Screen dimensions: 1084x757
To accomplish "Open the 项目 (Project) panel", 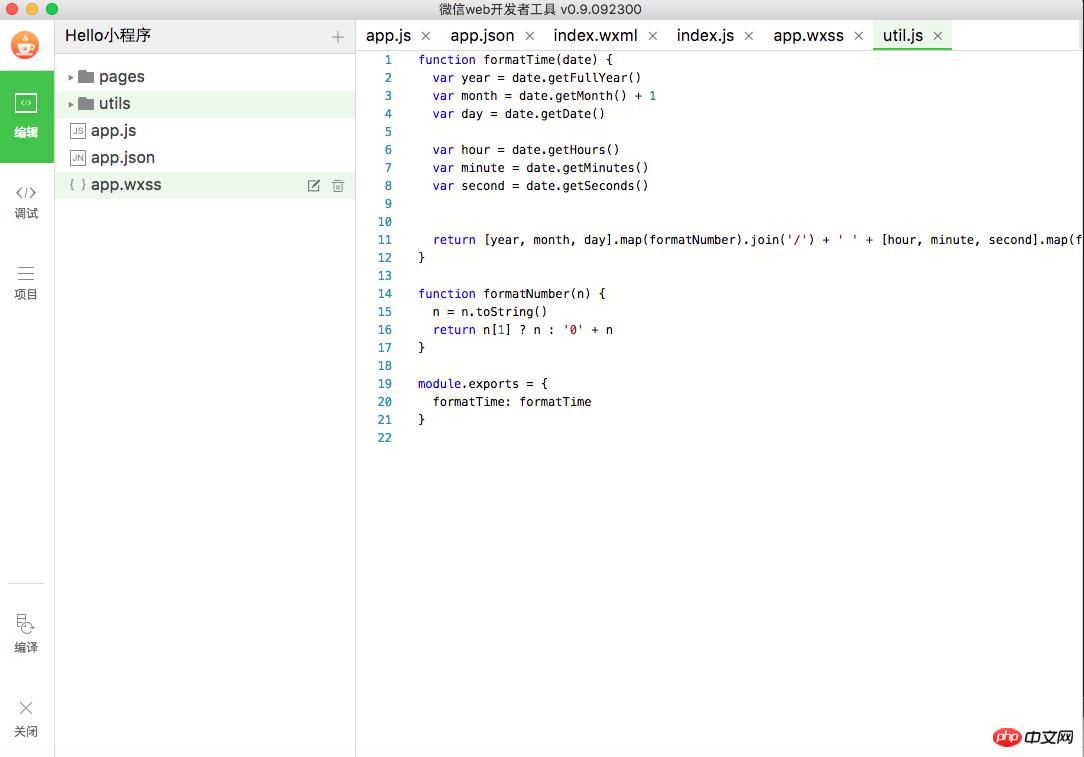I will coord(26,282).
